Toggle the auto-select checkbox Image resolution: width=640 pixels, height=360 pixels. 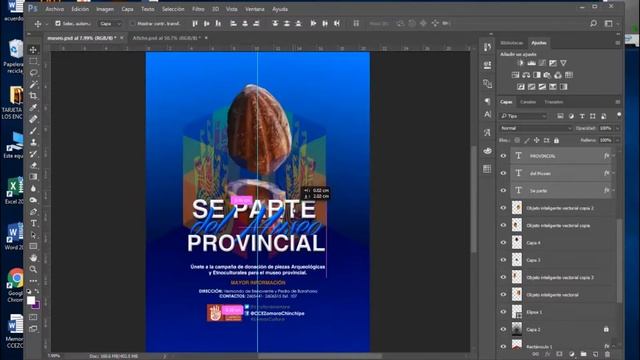[58, 24]
